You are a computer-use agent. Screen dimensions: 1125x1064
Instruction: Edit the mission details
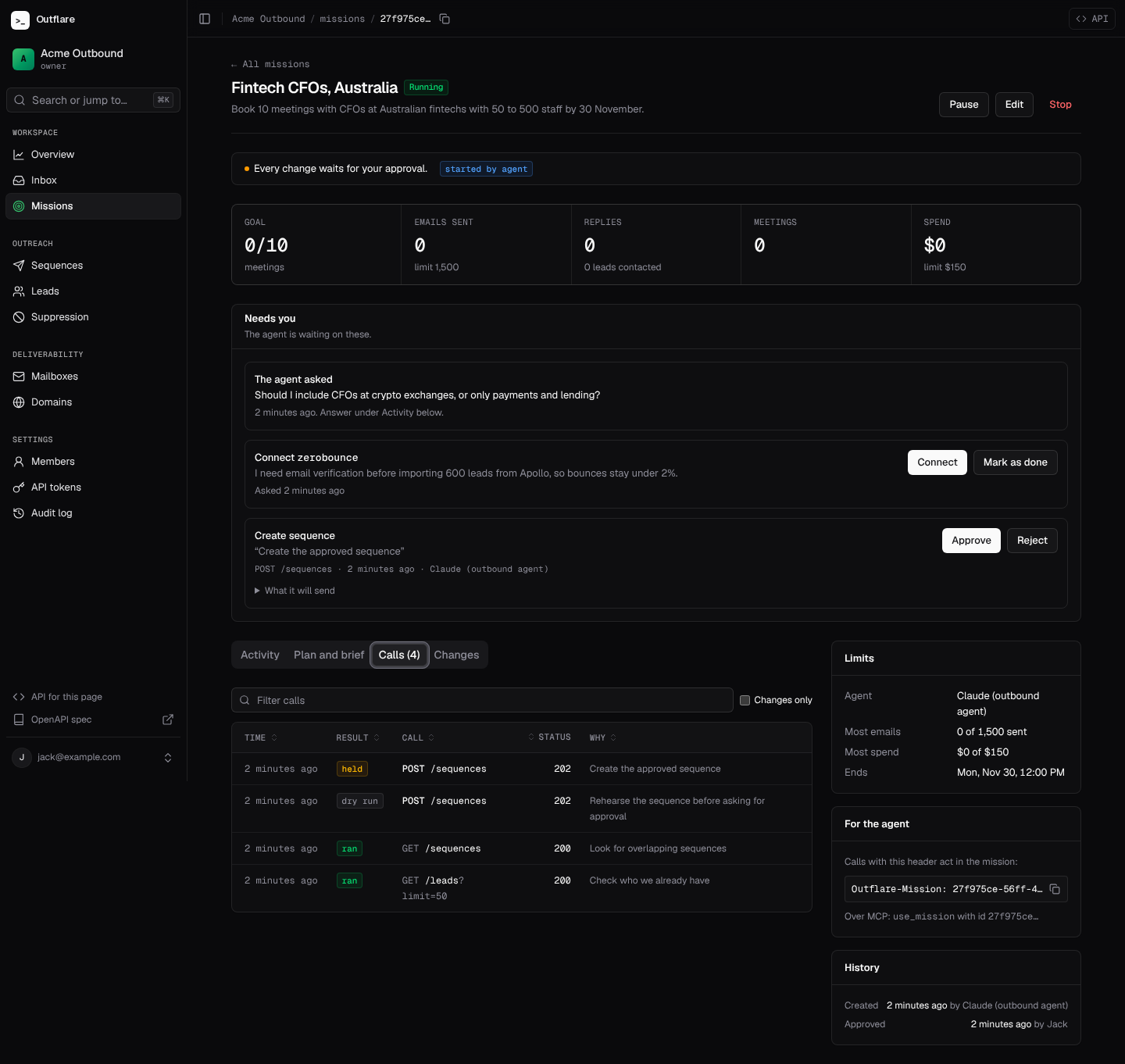1014,105
